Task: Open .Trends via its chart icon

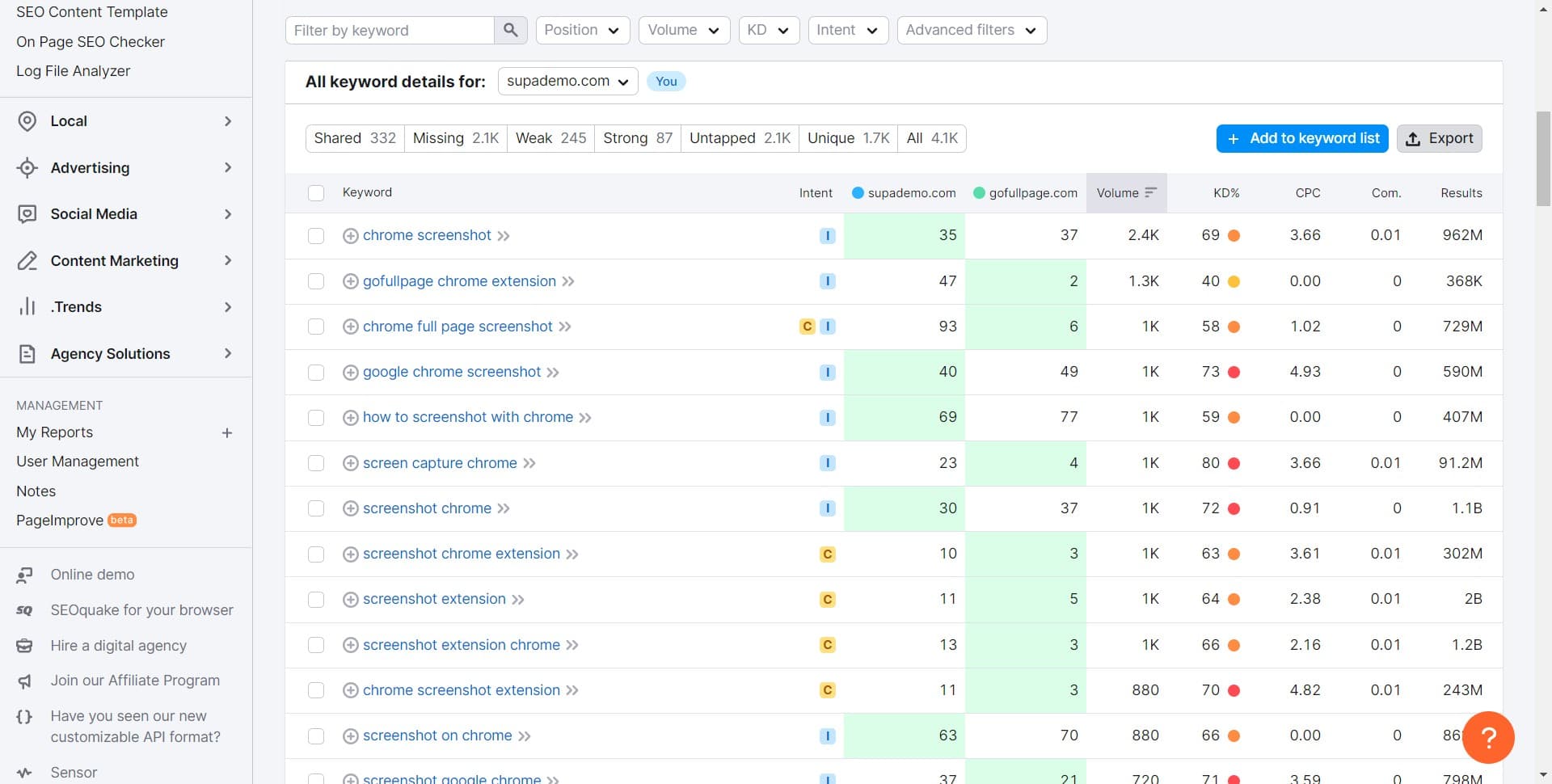Action: tap(27, 306)
